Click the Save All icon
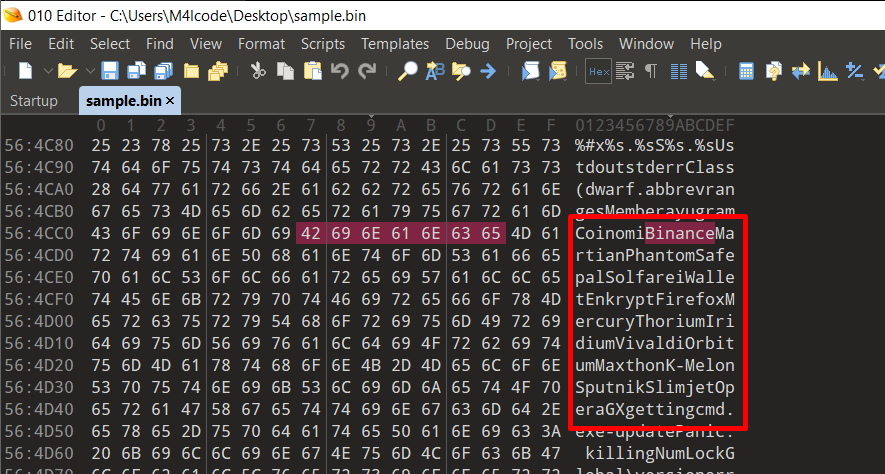This screenshot has height=474, width=885. coord(136,71)
